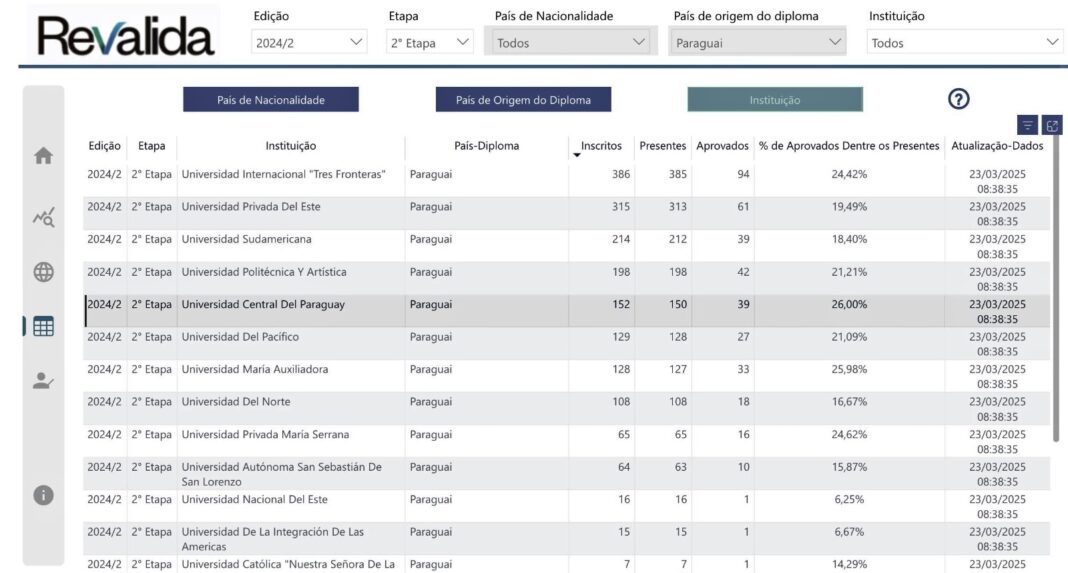Viewport: 1068px width, 573px height.
Task: Switch to País de Origem do Diploma view
Action: click(523, 100)
